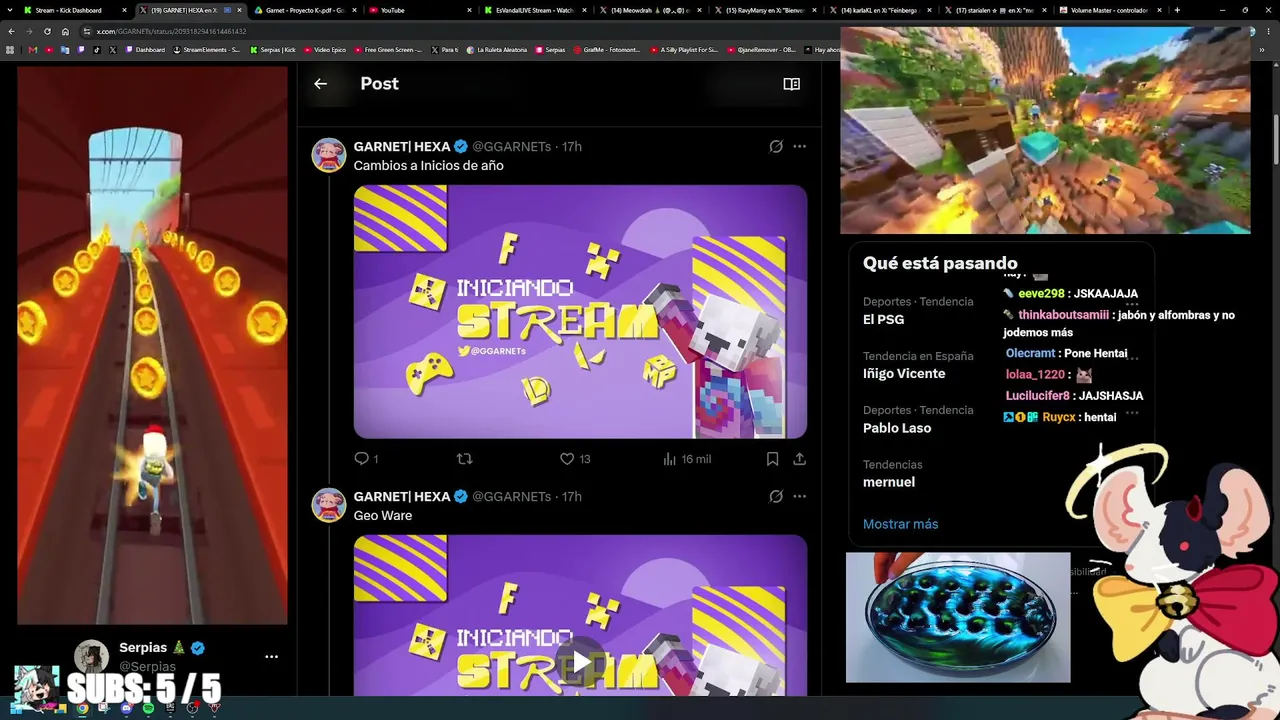Open @GGARNETs handle on the 'Geo Ware' post
Screen dimensions: 1280x720
[512, 497]
